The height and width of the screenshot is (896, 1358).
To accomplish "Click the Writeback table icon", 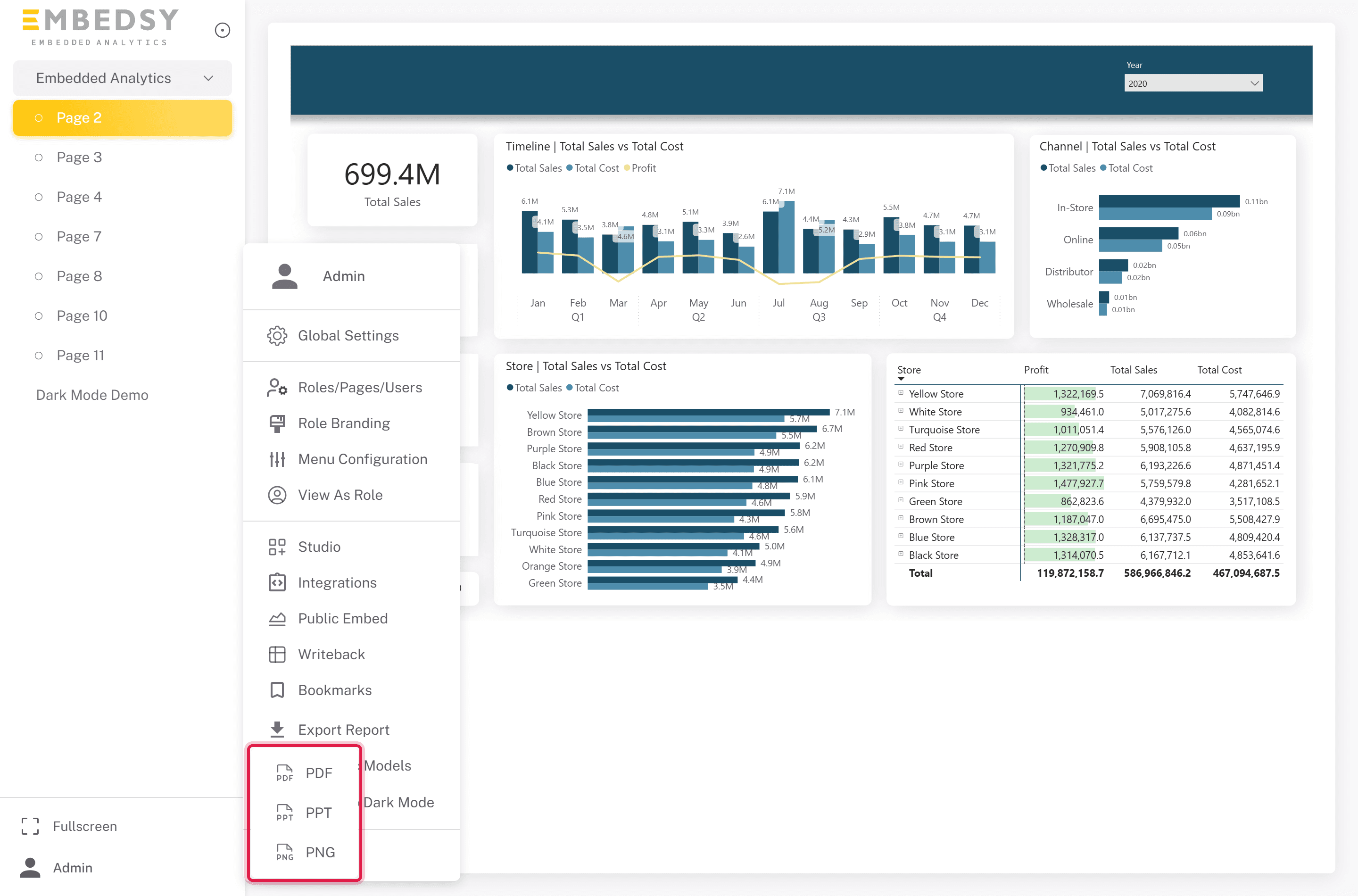I will (x=277, y=654).
